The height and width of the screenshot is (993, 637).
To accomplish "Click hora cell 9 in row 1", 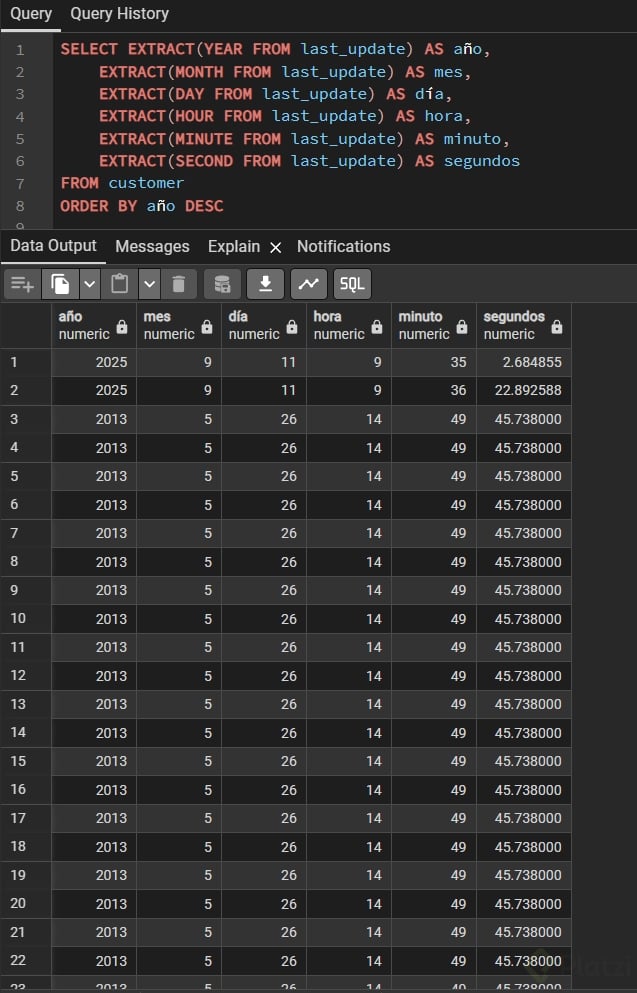I will (x=348, y=362).
